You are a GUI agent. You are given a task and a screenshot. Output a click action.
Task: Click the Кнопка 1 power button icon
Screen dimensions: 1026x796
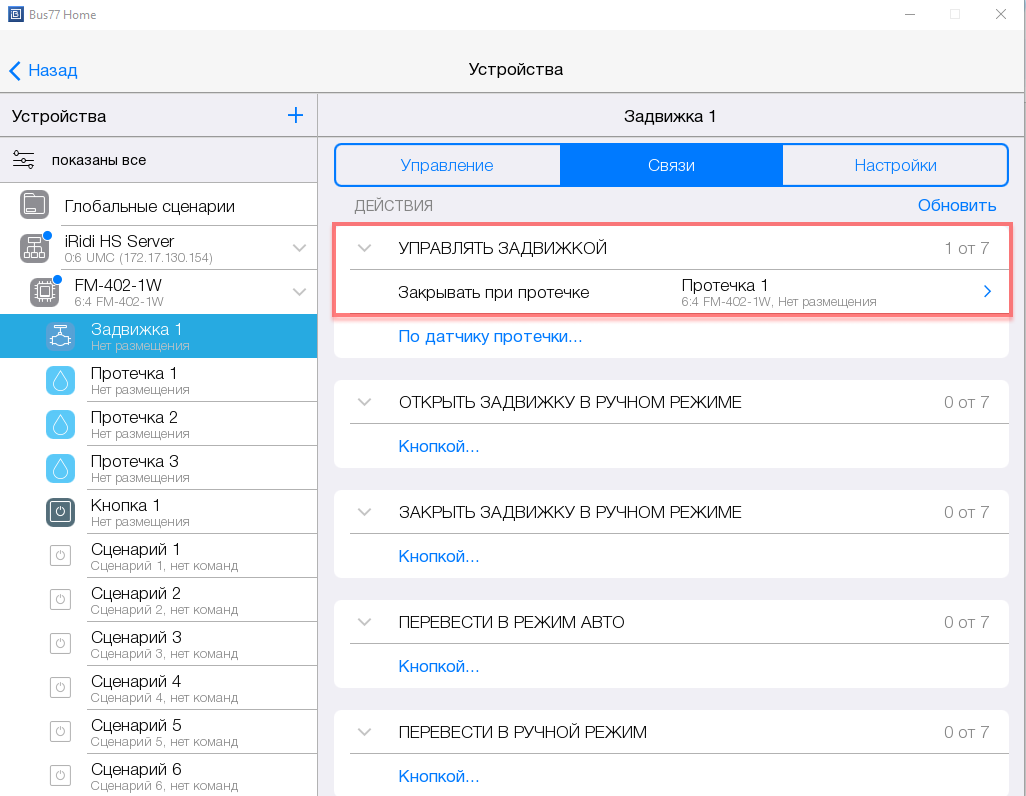pos(60,513)
